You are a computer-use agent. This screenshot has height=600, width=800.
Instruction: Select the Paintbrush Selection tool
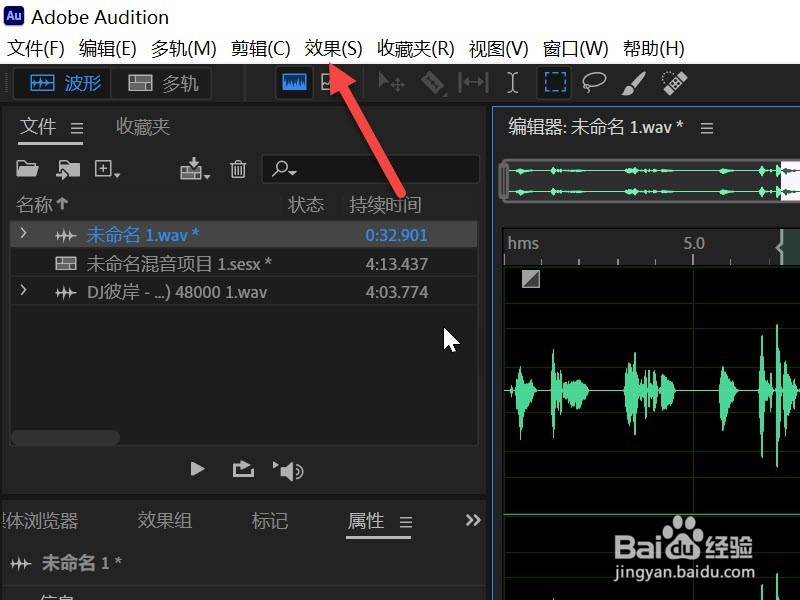pyautogui.click(x=634, y=83)
